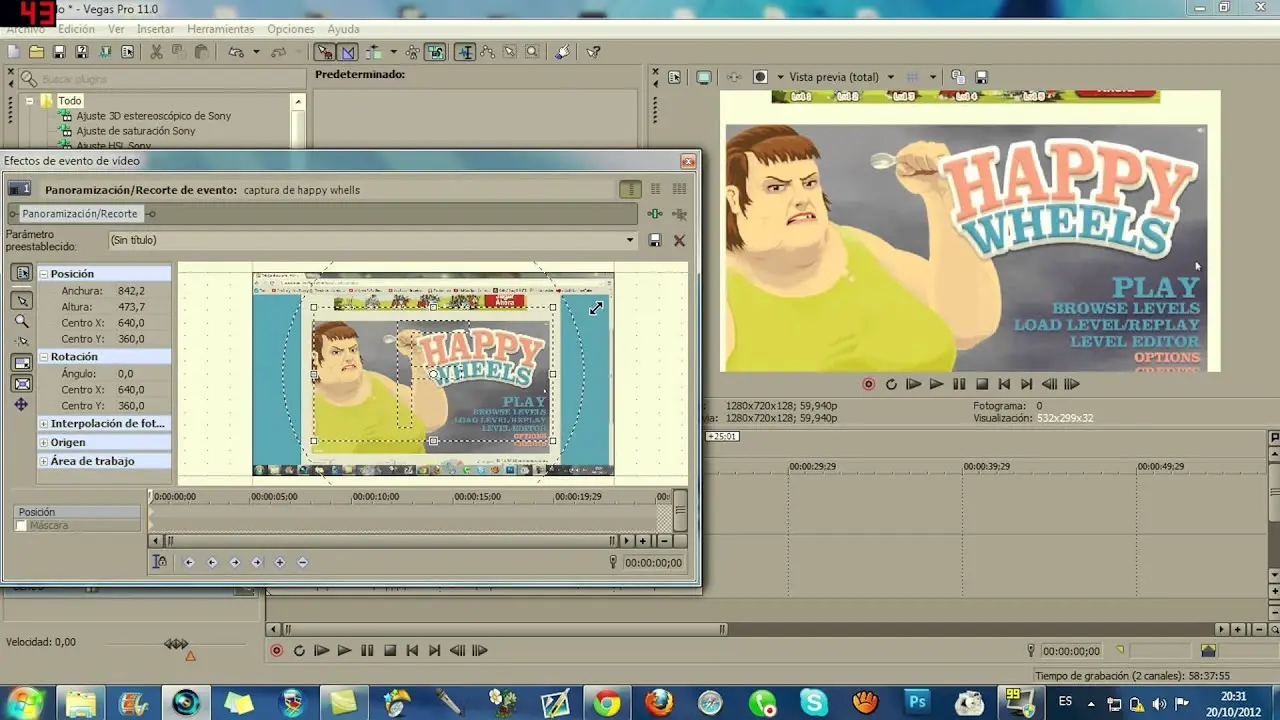The width and height of the screenshot is (1280, 720).
Task: Delete preset with the red X icon
Action: tap(679, 240)
